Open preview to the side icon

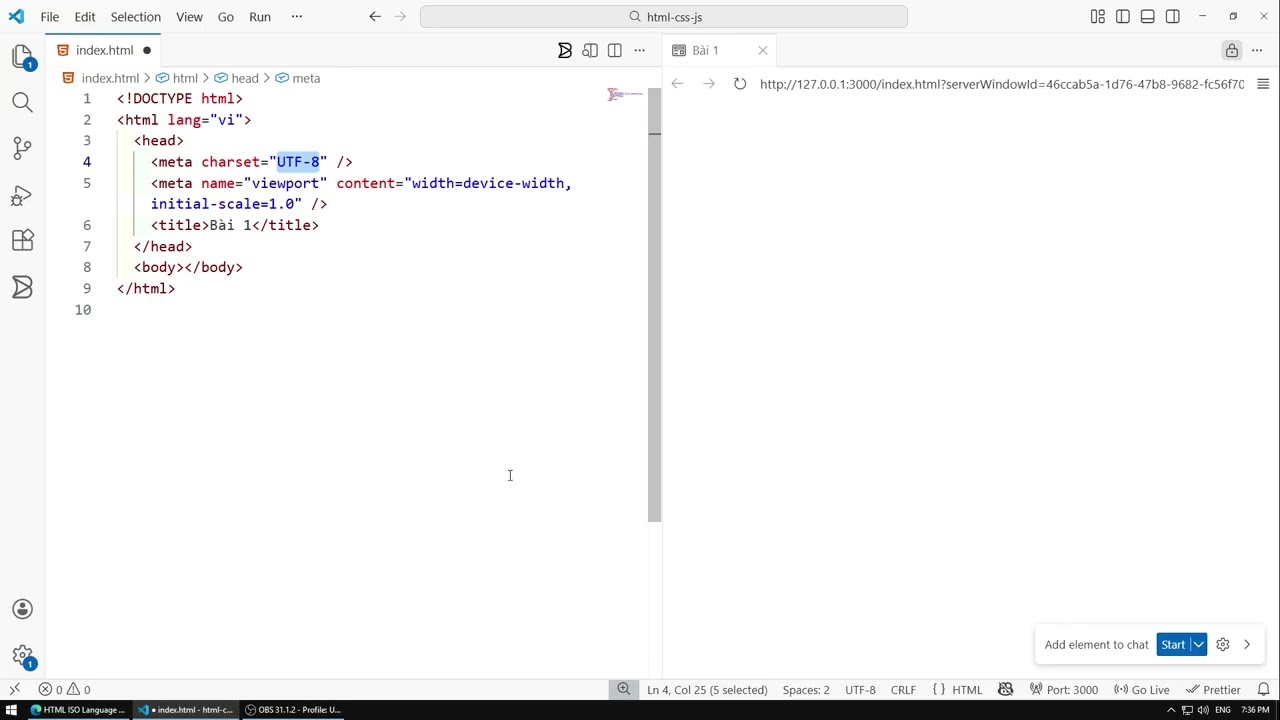590,50
